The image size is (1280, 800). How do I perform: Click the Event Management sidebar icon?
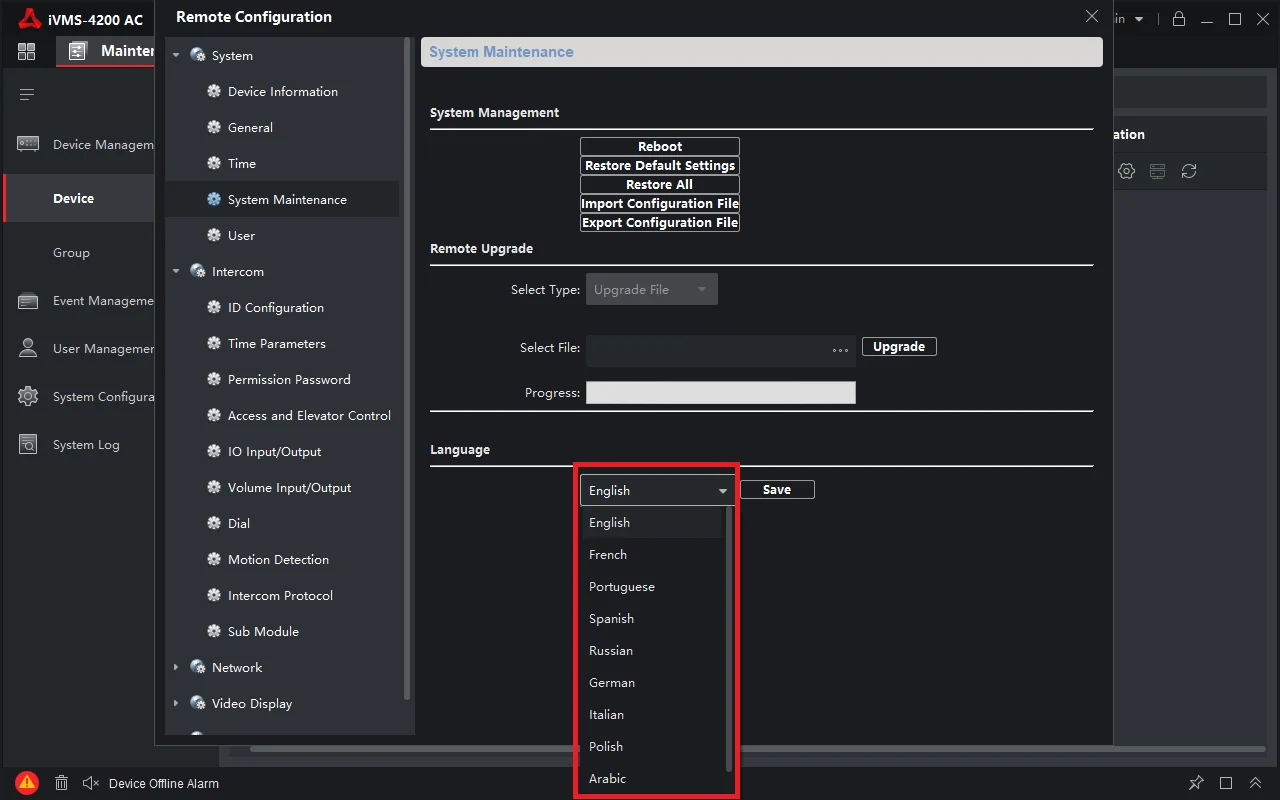pos(28,301)
